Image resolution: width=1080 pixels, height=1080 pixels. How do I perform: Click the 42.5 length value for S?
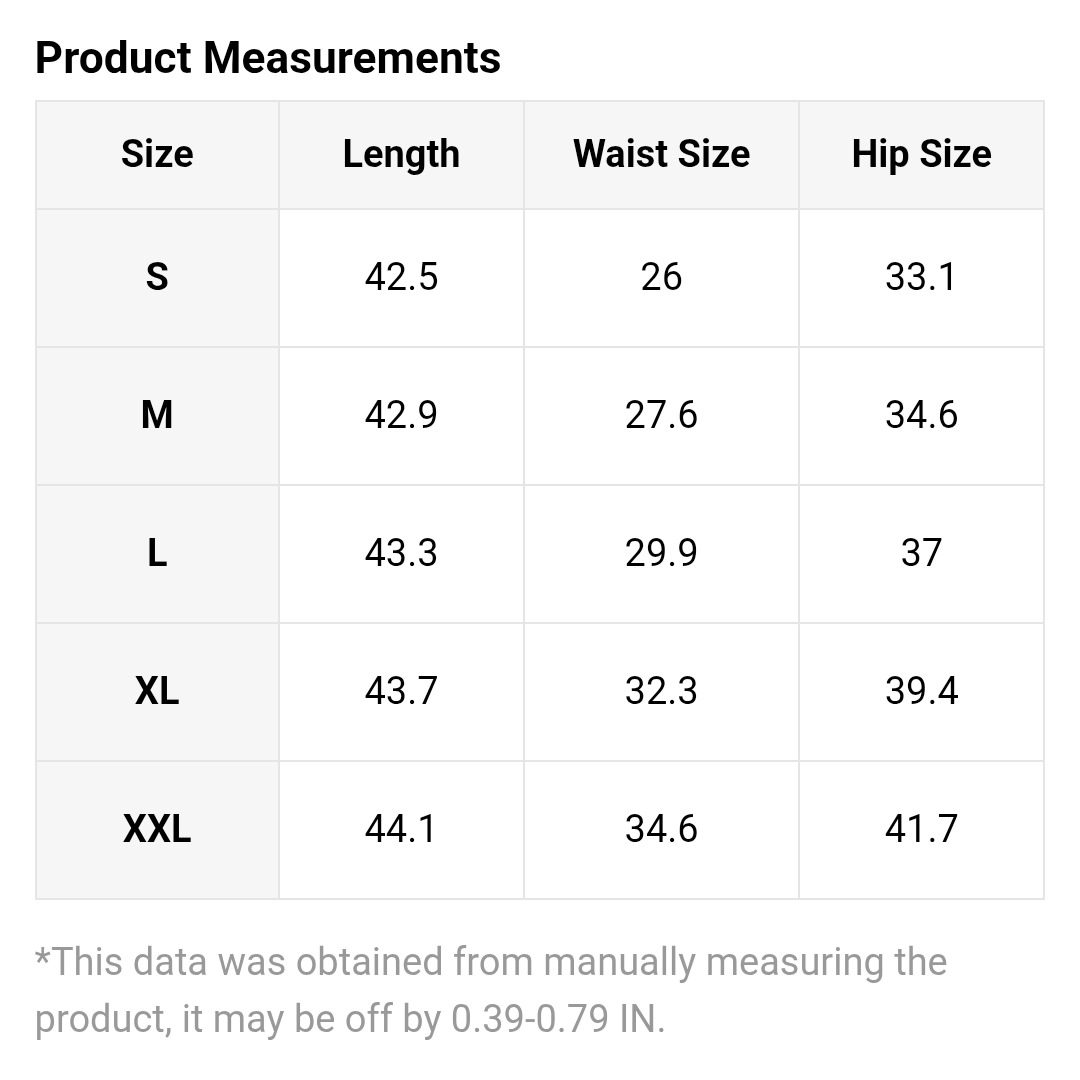coord(401,277)
